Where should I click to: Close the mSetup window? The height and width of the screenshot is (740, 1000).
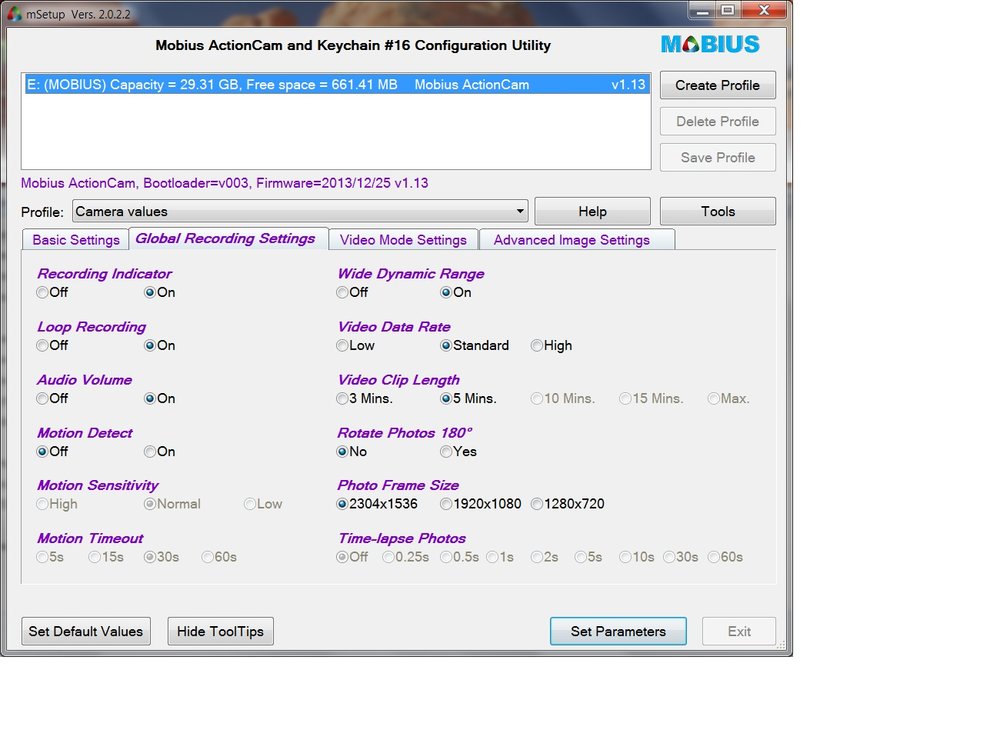pyautogui.click(x=764, y=10)
